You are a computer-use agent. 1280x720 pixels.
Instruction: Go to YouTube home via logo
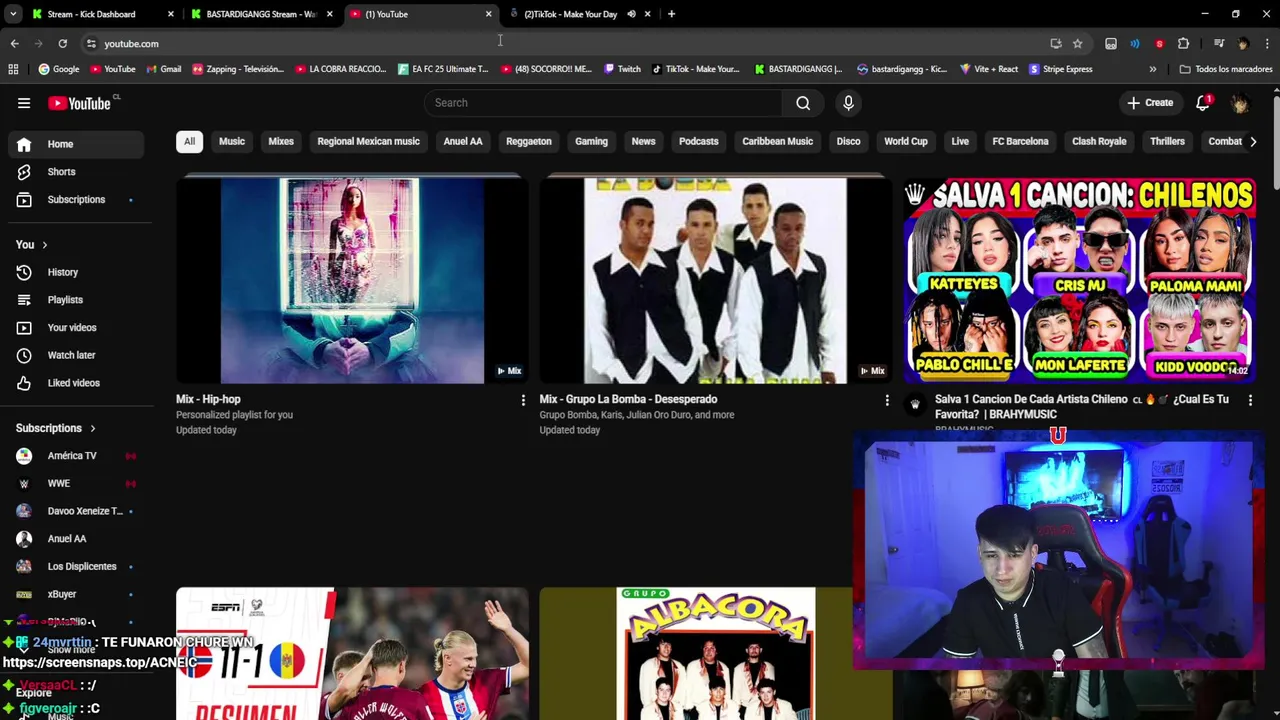click(x=79, y=103)
